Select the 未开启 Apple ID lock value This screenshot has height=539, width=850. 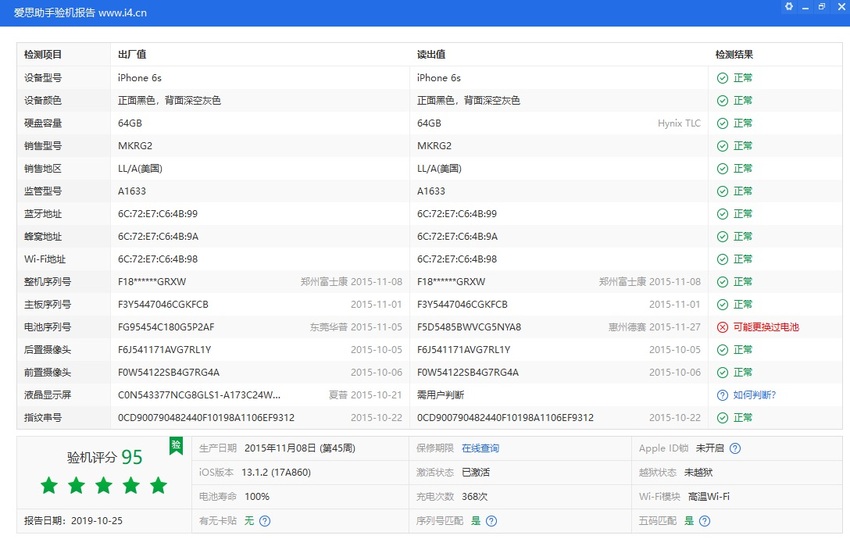[x=710, y=448]
